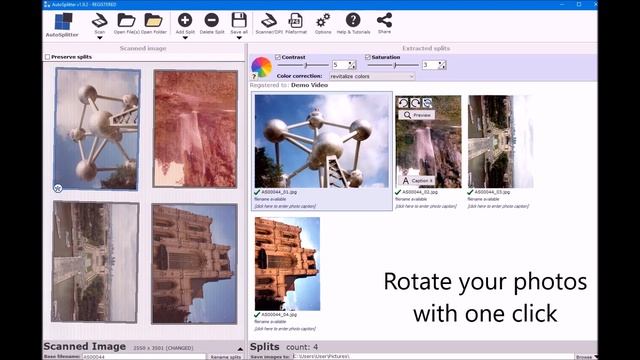Rotate the waterfall split counter-clockwise

403,103
